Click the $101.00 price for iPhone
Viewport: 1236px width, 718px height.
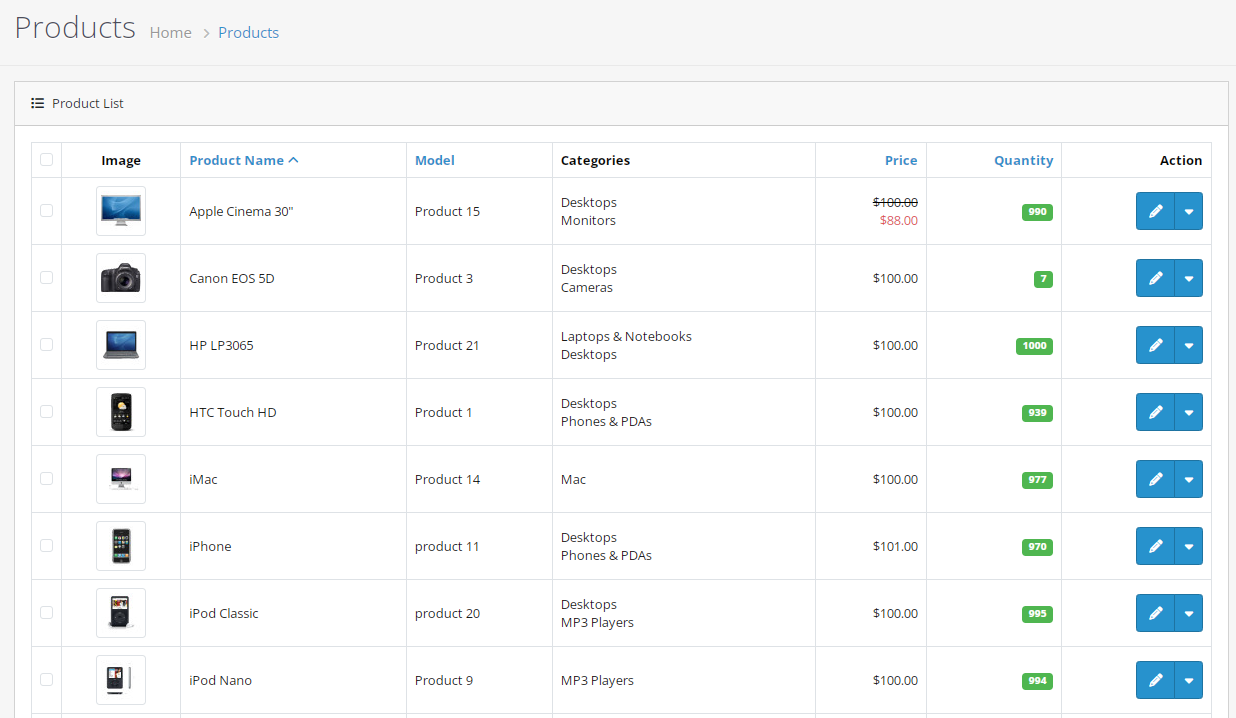pyautogui.click(x=895, y=546)
